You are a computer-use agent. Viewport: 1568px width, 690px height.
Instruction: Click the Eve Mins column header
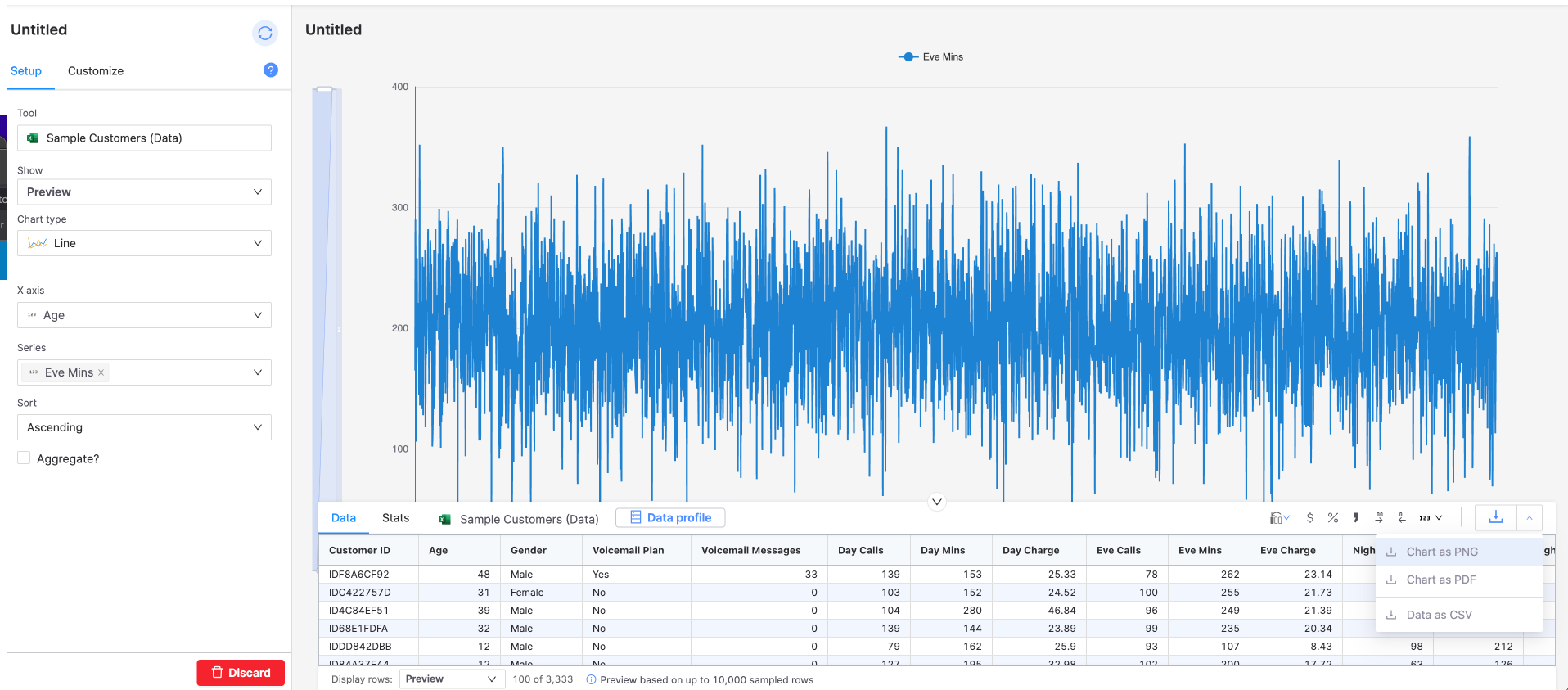(1209, 550)
